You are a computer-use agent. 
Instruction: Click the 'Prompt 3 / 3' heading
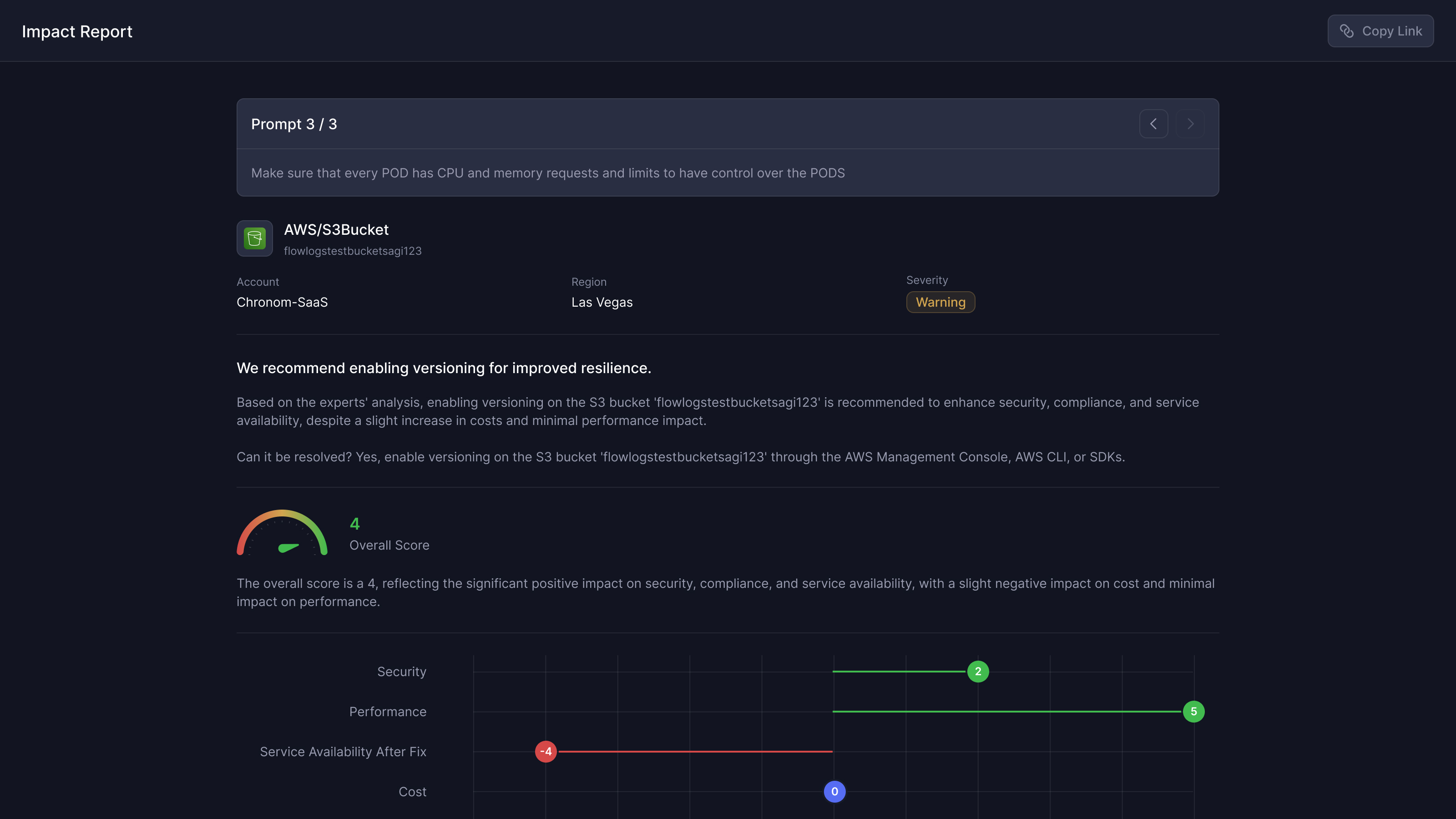click(x=294, y=124)
